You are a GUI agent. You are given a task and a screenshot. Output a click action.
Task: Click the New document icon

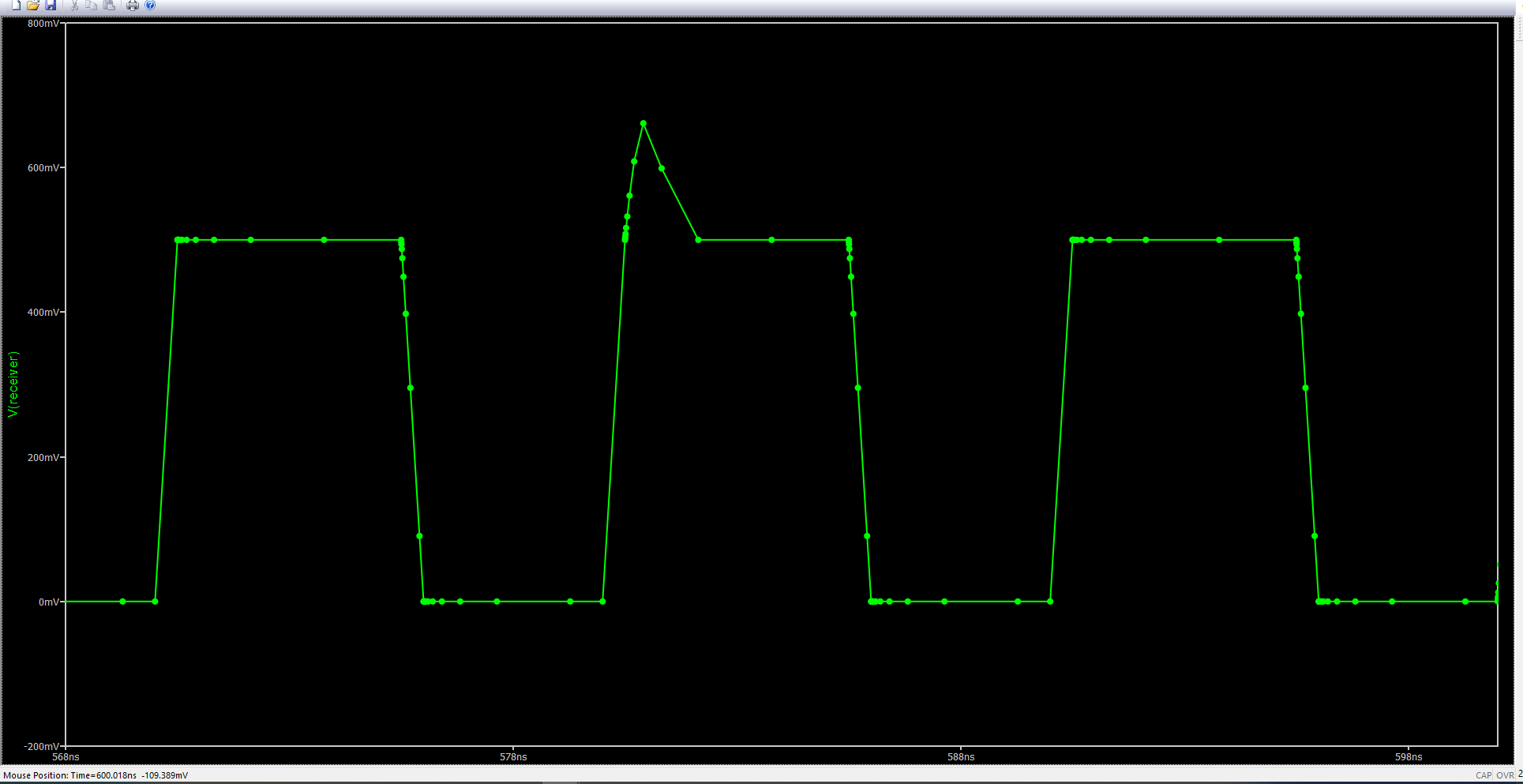(x=16, y=6)
